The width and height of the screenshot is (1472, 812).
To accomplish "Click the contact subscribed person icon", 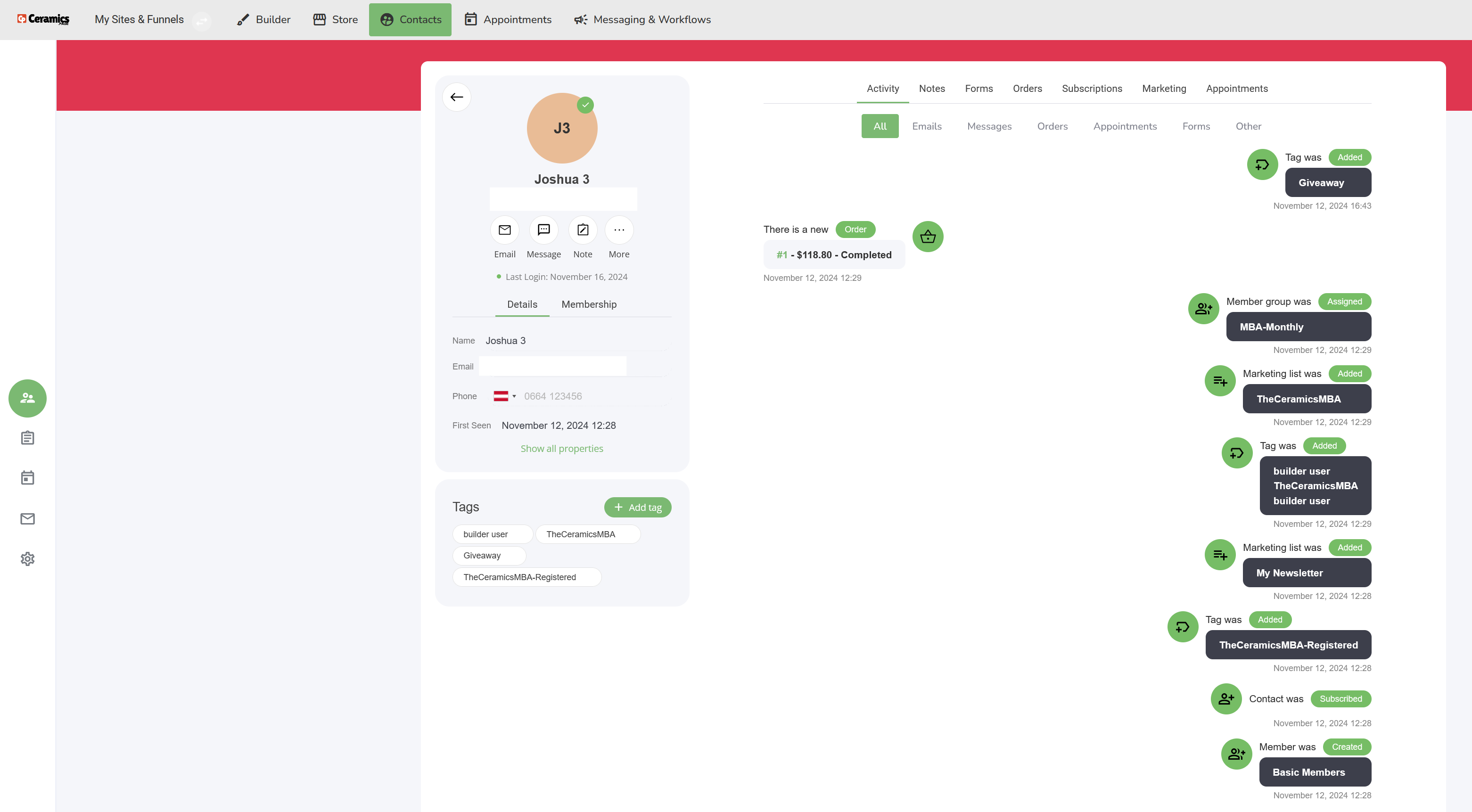I will point(1226,699).
